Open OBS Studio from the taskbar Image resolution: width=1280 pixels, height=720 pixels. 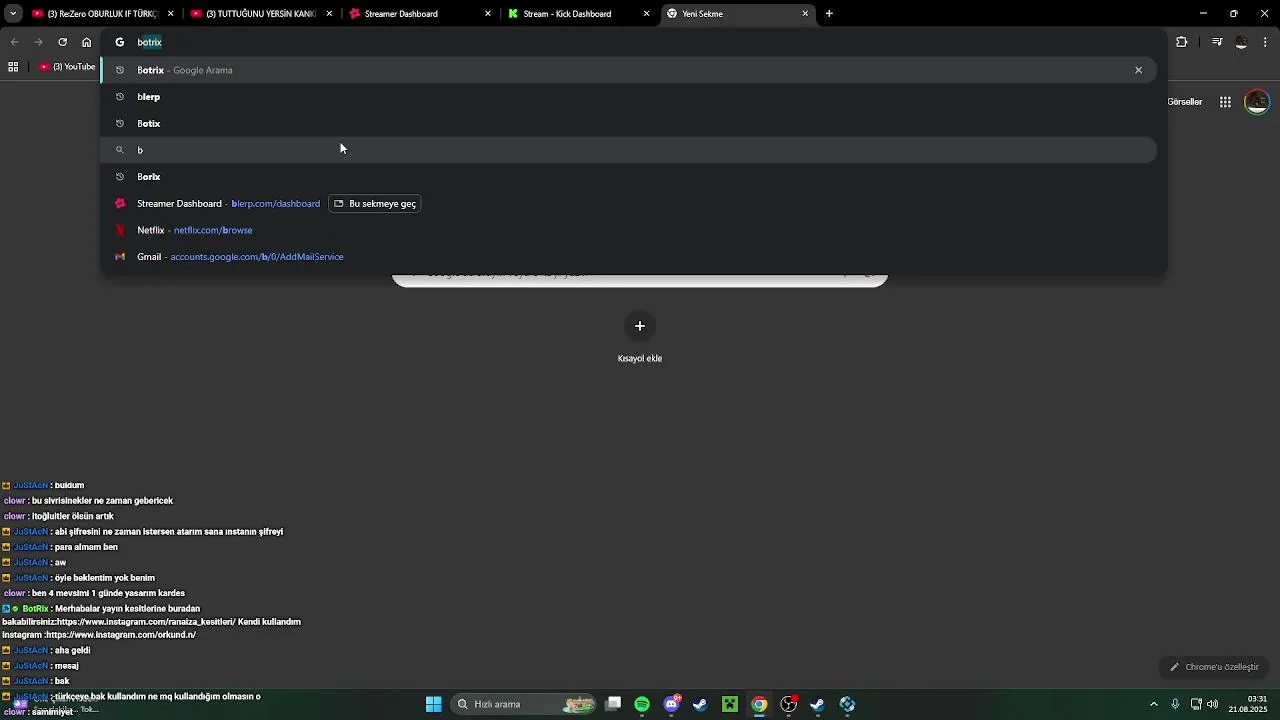[789, 704]
